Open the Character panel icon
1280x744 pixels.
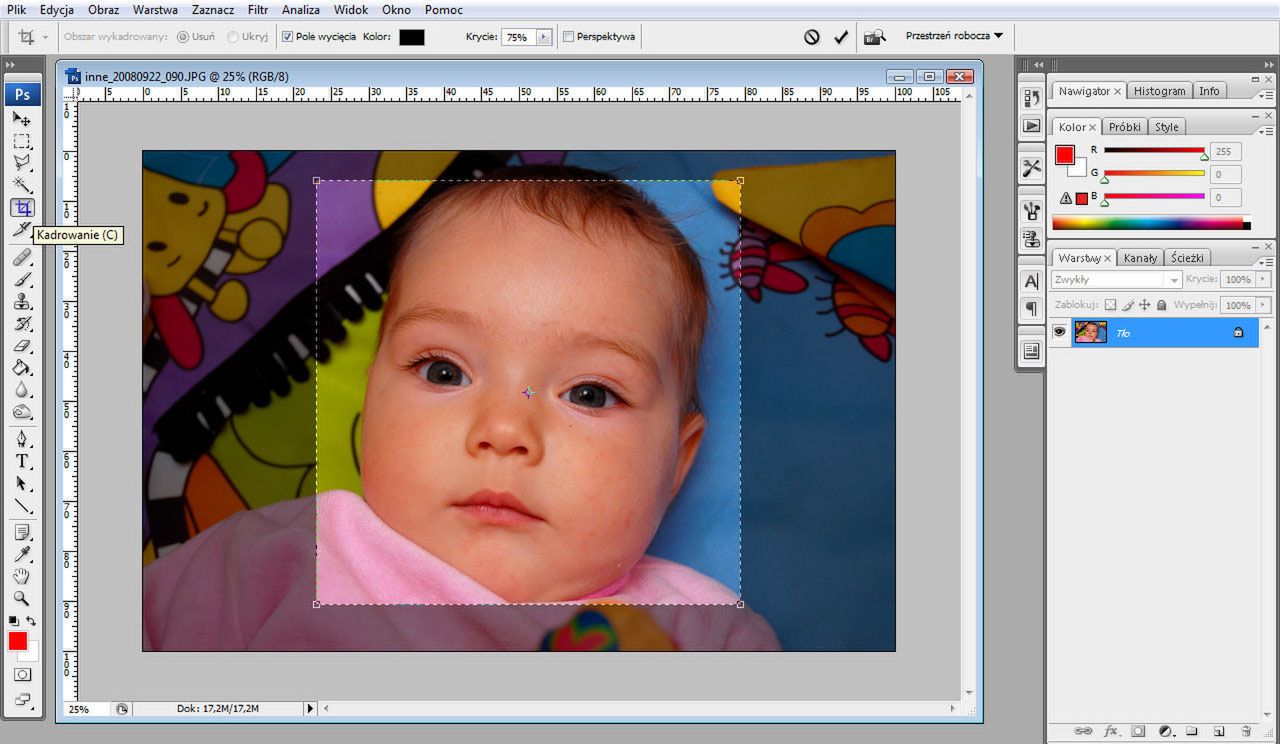1032,281
